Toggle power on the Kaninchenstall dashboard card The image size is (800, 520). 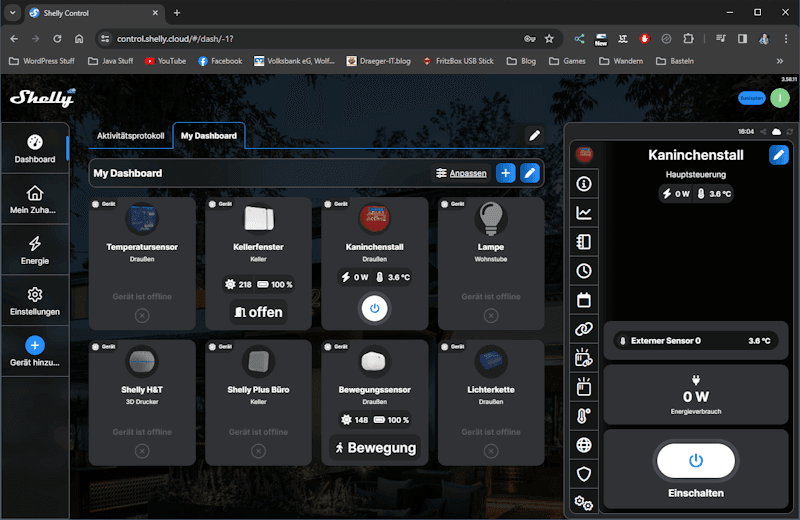(x=374, y=309)
